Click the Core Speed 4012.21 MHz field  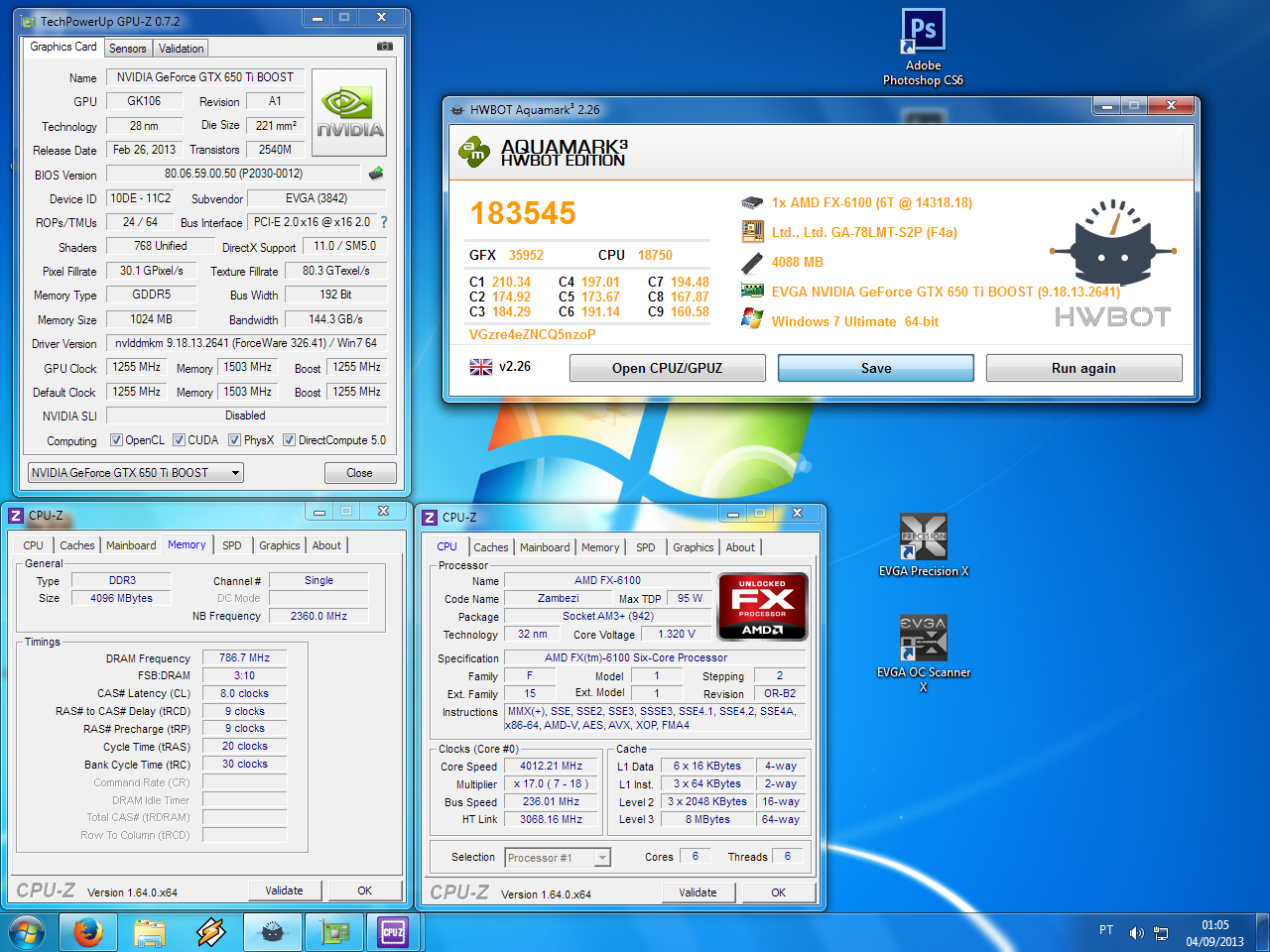[x=551, y=767]
